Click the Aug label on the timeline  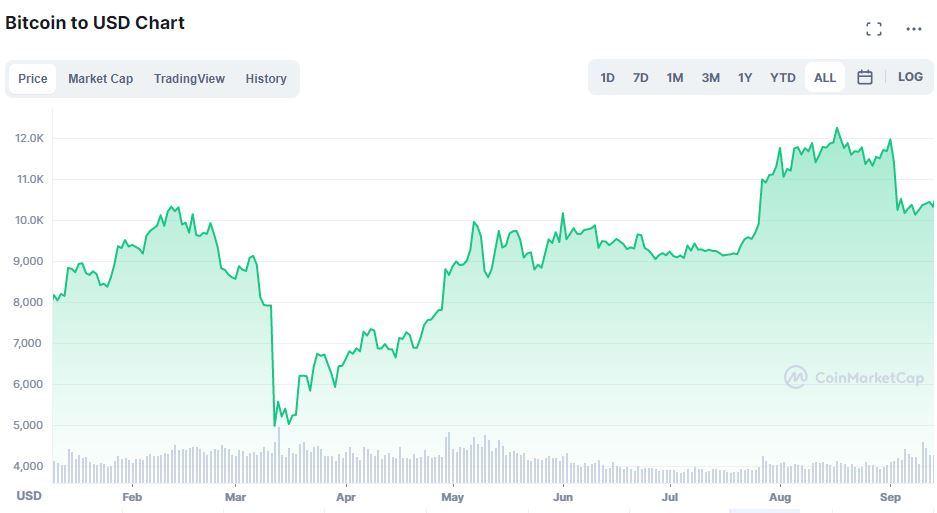pos(780,497)
